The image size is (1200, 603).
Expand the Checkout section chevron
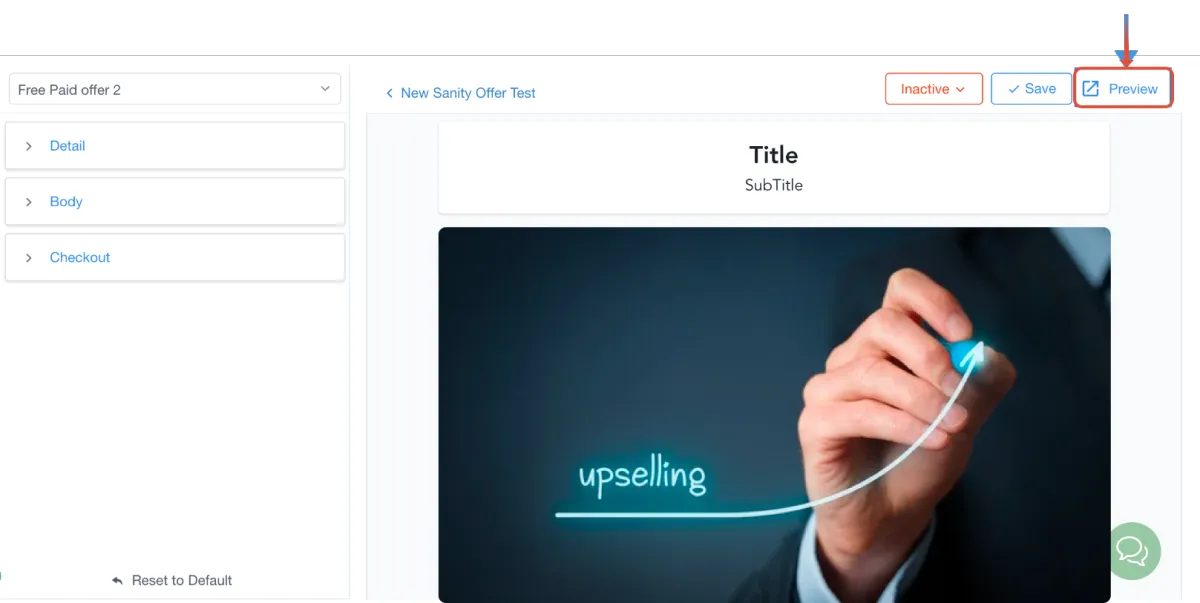pos(28,258)
